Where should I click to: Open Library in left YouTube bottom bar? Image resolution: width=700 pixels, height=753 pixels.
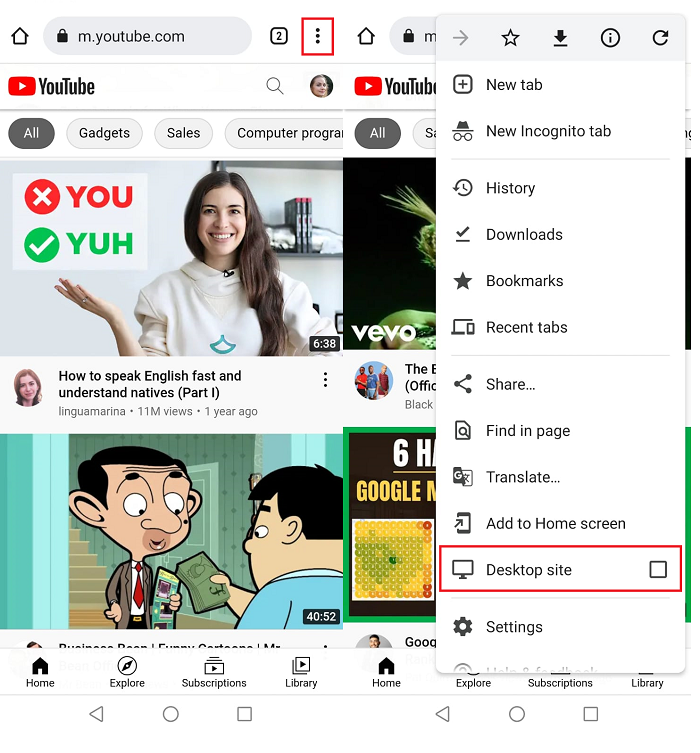coord(301,672)
